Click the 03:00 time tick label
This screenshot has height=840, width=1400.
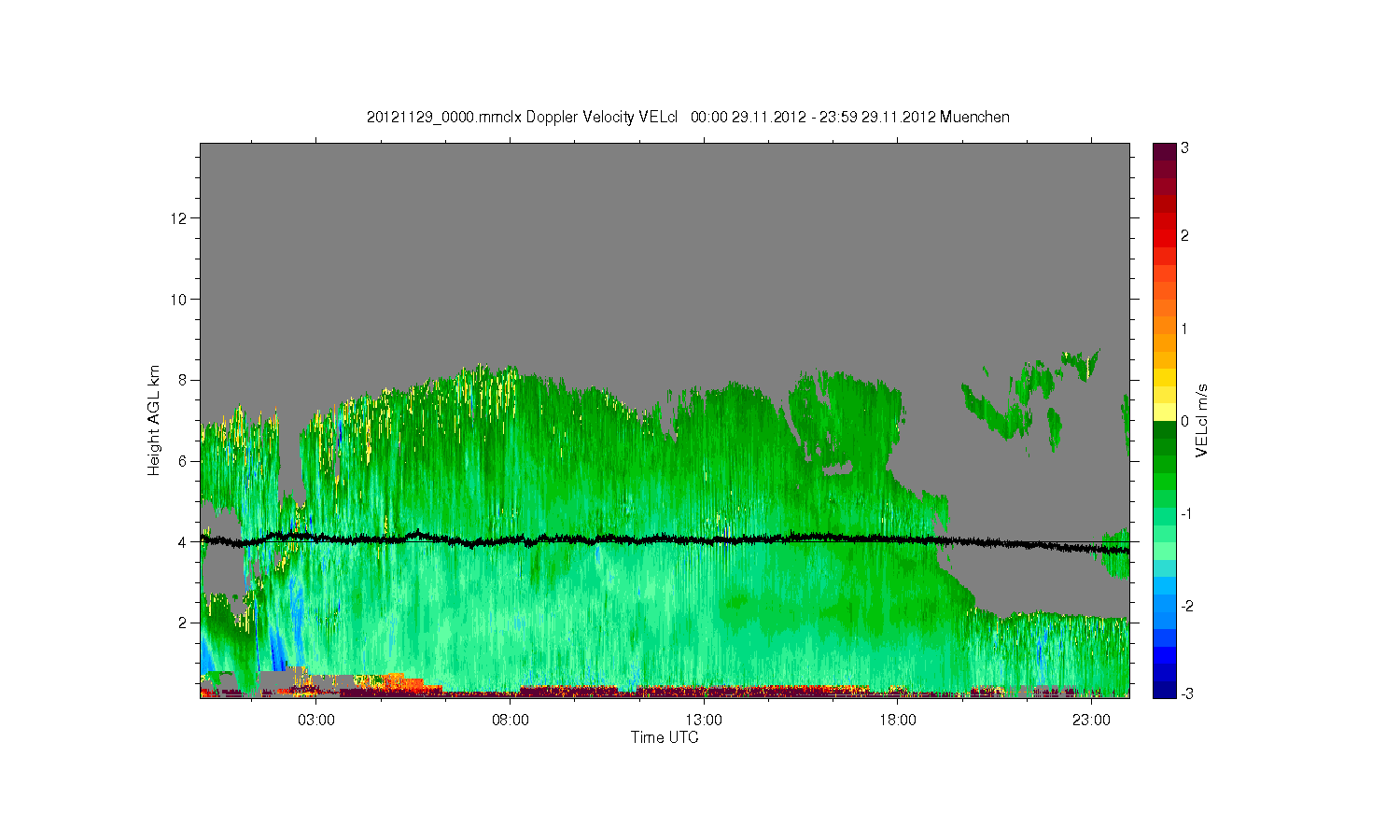316,720
